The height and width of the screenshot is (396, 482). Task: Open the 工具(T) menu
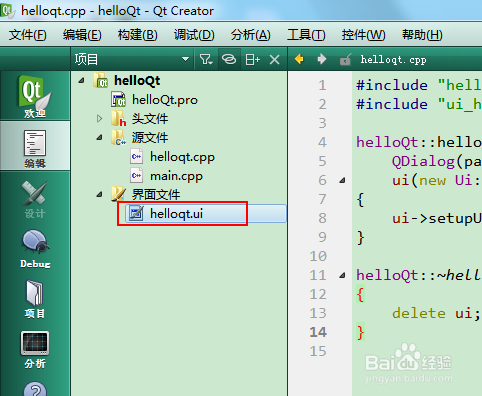(x=306, y=35)
